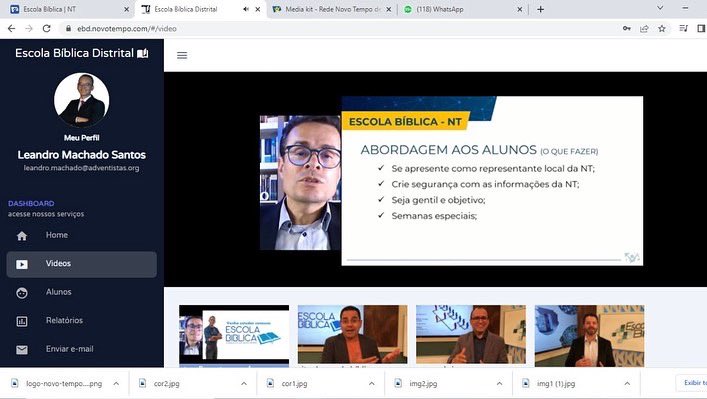Reload the current page
The image size is (707, 399).
(46, 28)
